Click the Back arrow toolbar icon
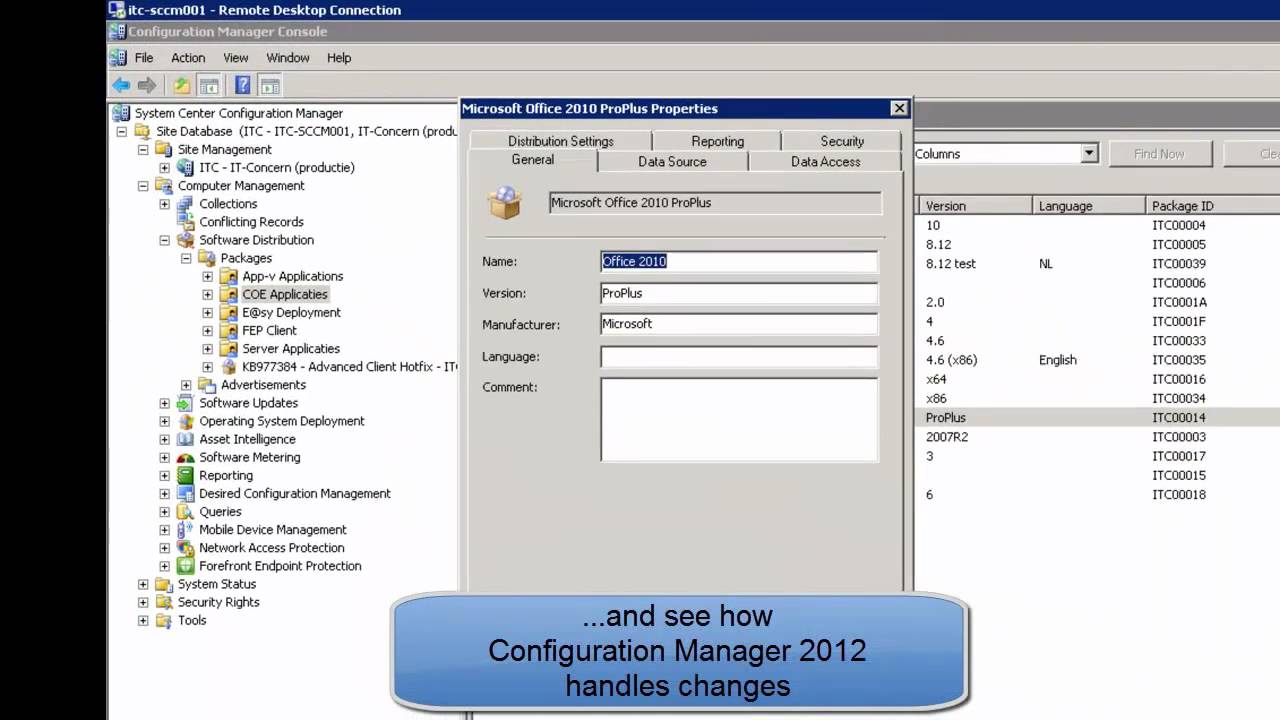This screenshot has width=1280, height=720. point(121,85)
